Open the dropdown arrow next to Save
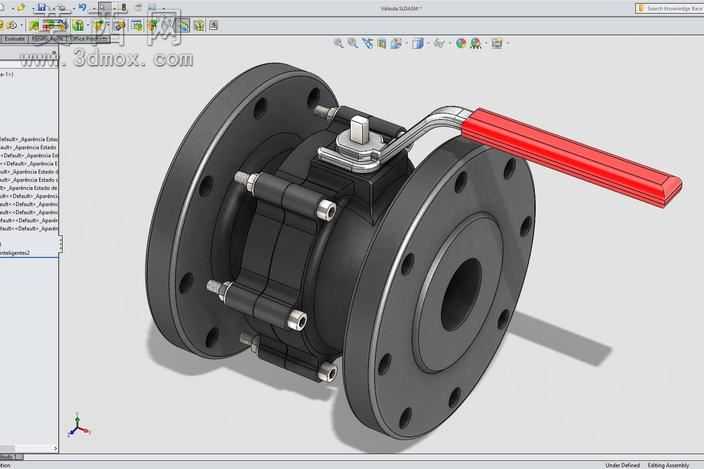Viewport: 704px width, 469px height. 52,9
